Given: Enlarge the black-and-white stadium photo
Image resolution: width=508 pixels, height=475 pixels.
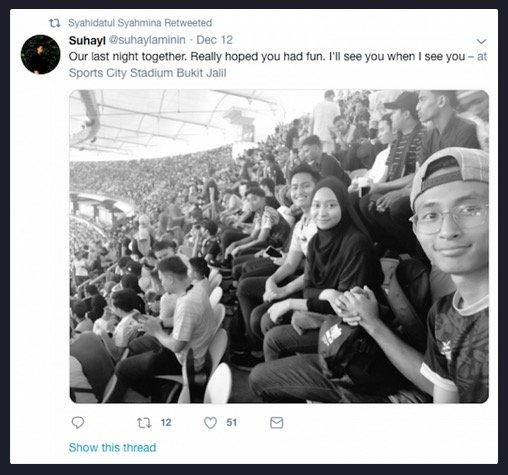Looking at the screenshot, I should [279, 246].
